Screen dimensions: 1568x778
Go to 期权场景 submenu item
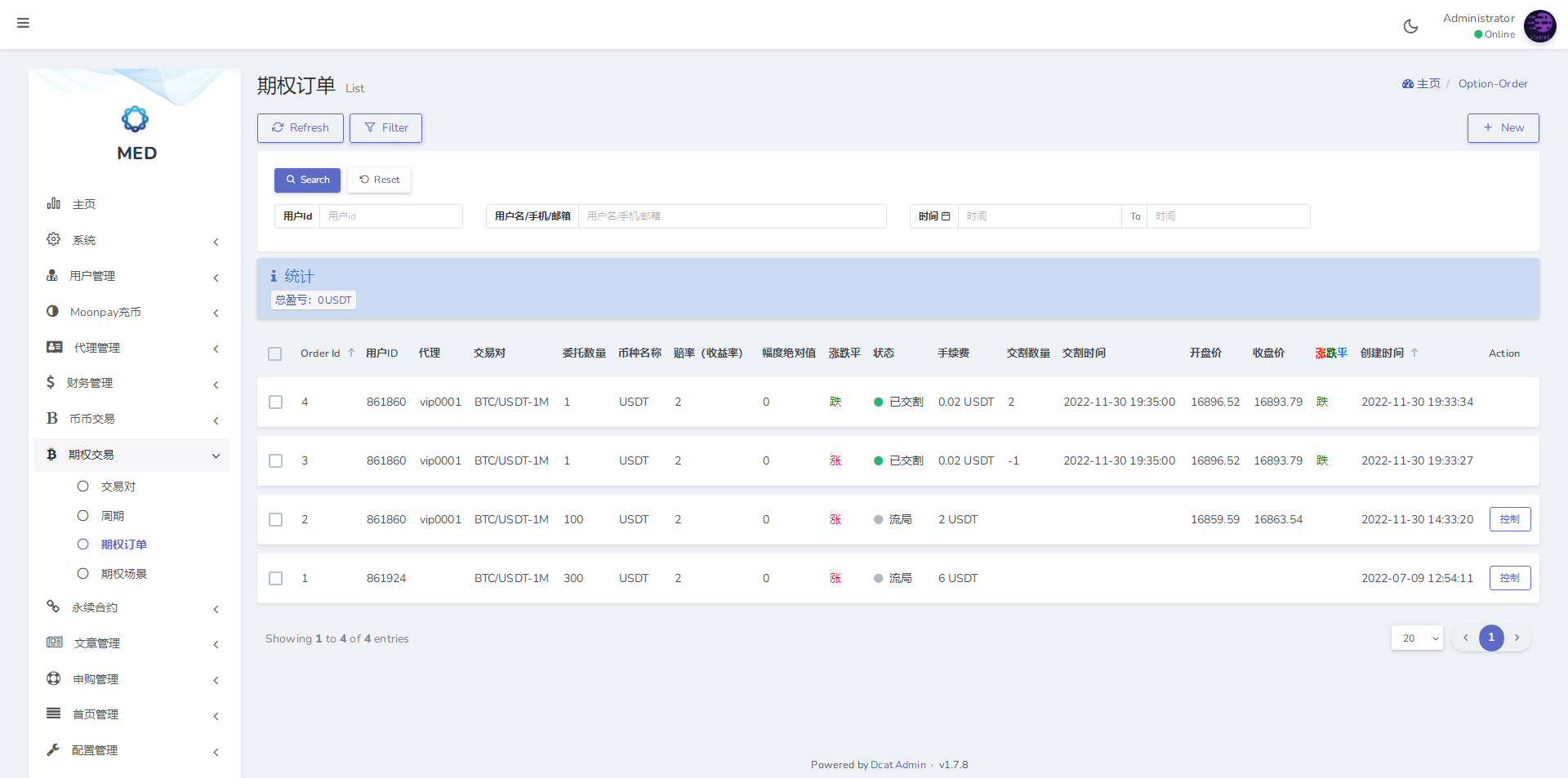point(123,574)
